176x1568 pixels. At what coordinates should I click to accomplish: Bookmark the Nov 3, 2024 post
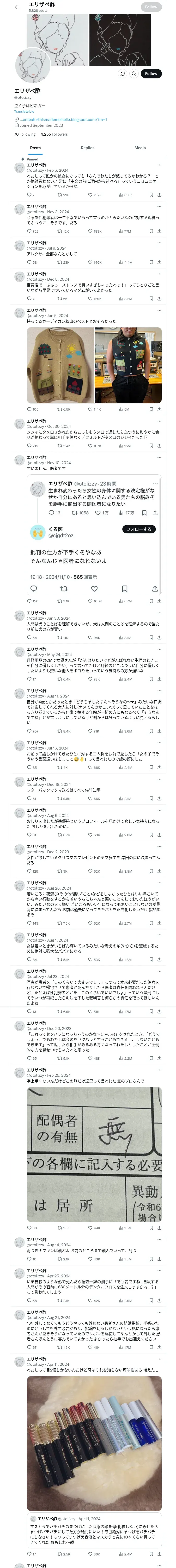coord(151,231)
